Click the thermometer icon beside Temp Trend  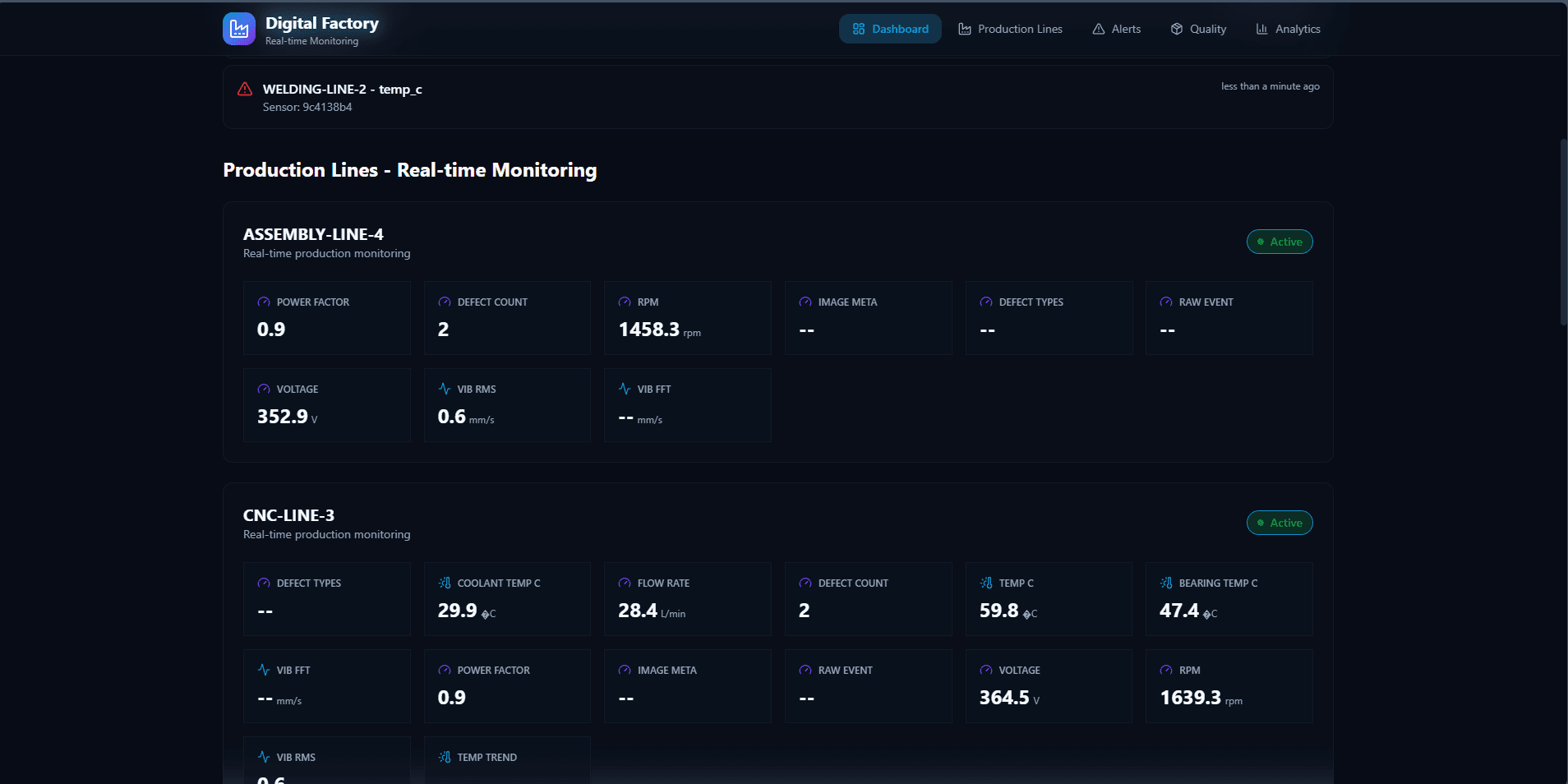click(x=445, y=757)
